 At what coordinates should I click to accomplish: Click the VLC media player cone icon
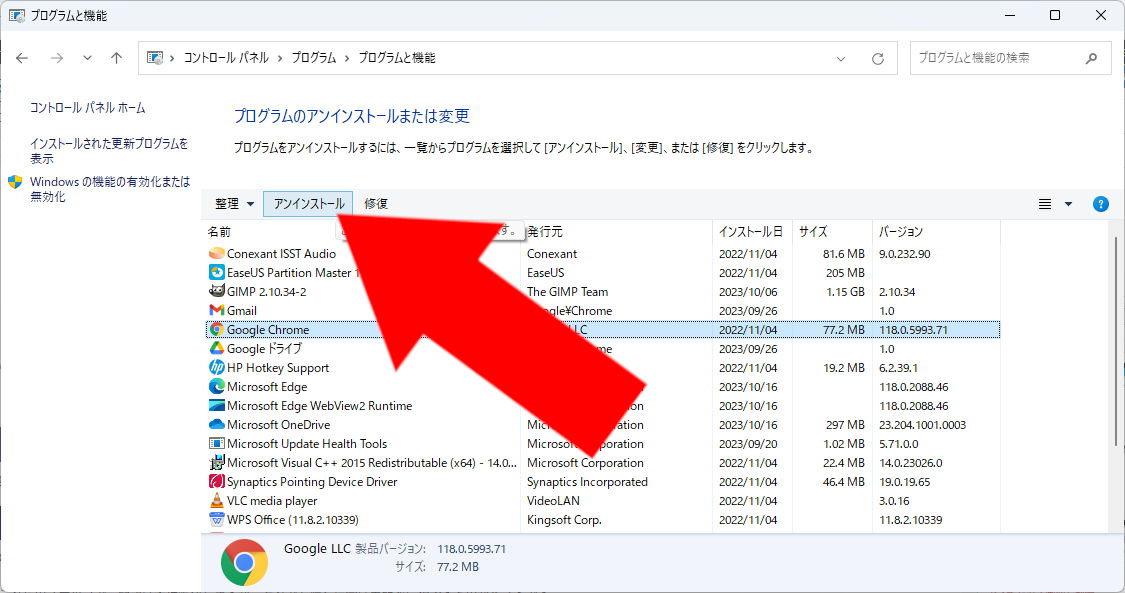tap(216, 501)
